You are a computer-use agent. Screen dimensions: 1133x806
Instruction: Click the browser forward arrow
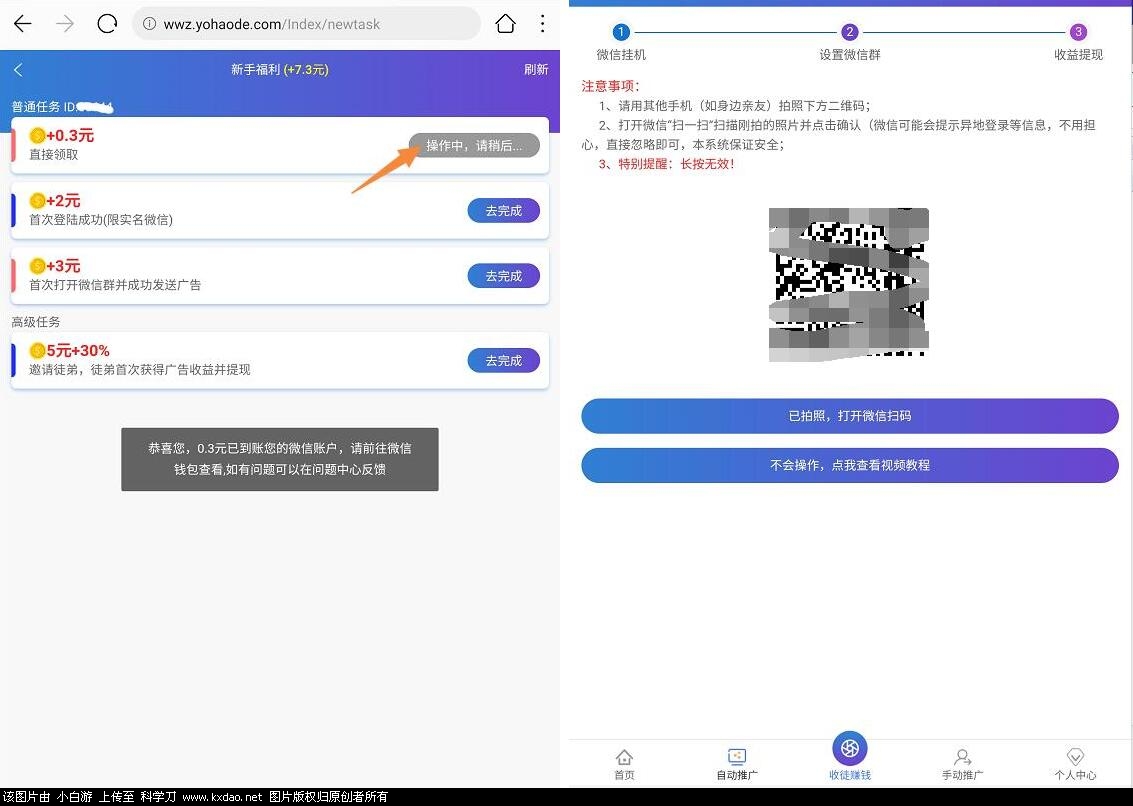[x=65, y=24]
